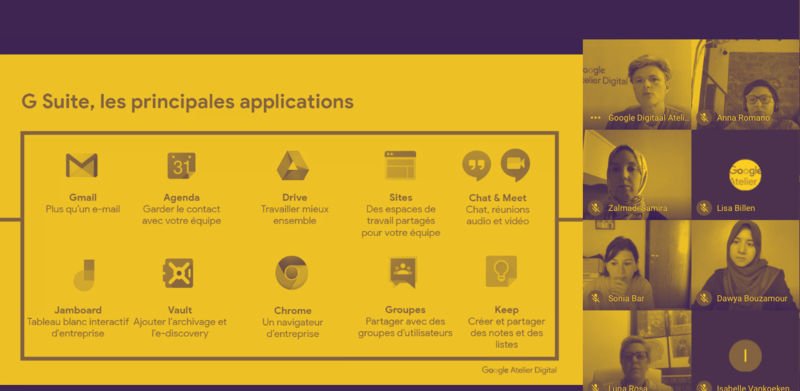Open three-dots options on Google Digitaal Atelier tile

tap(595, 118)
